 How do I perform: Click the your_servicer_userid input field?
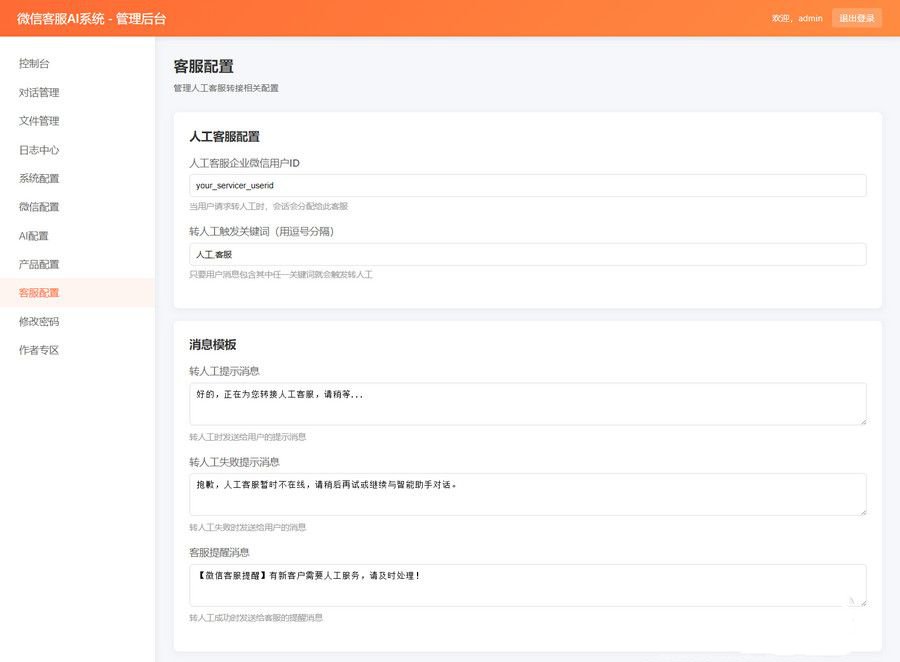pyautogui.click(x=527, y=185)
